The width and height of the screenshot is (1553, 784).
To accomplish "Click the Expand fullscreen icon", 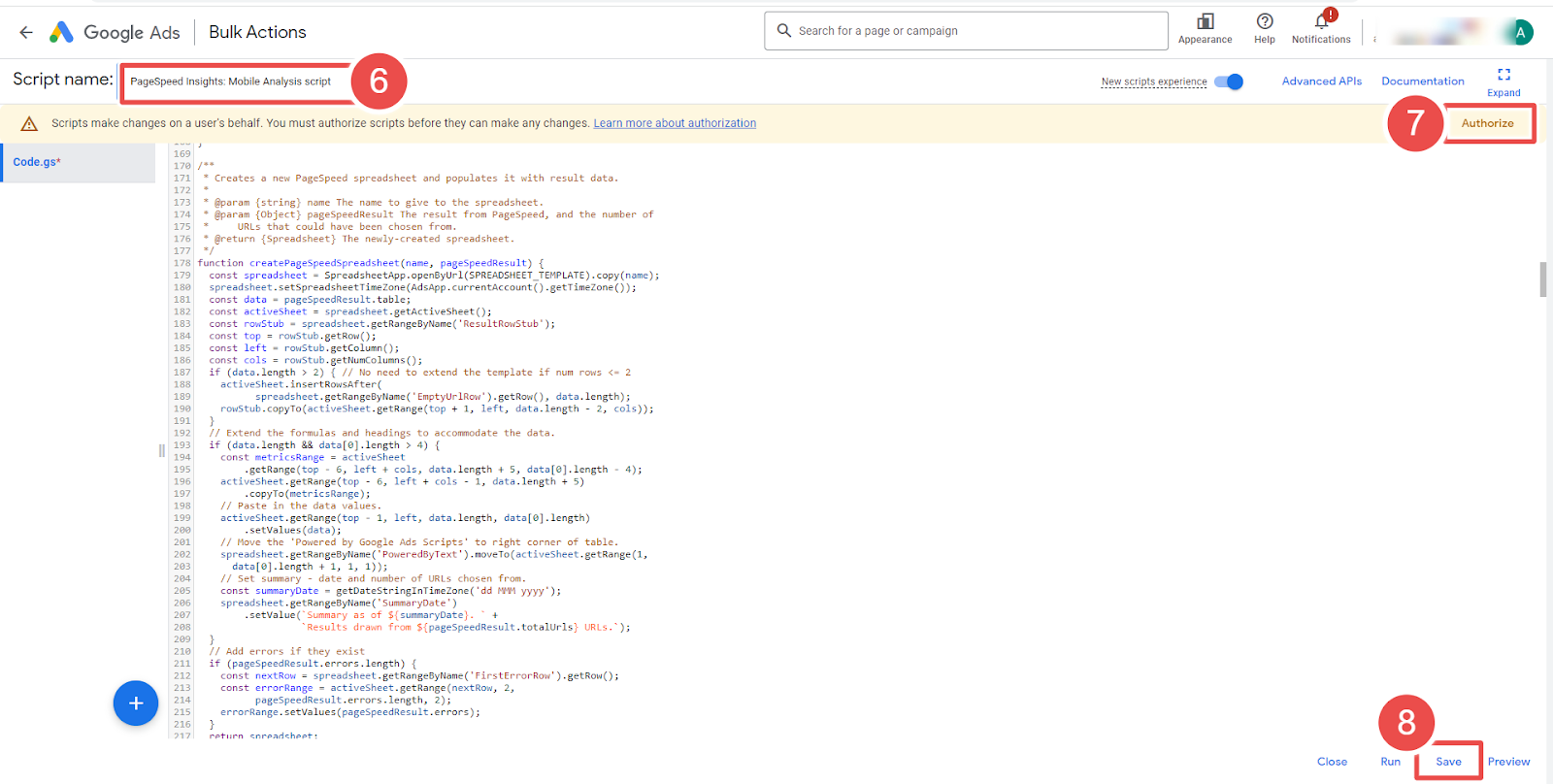I will (x=1503, y=75).
